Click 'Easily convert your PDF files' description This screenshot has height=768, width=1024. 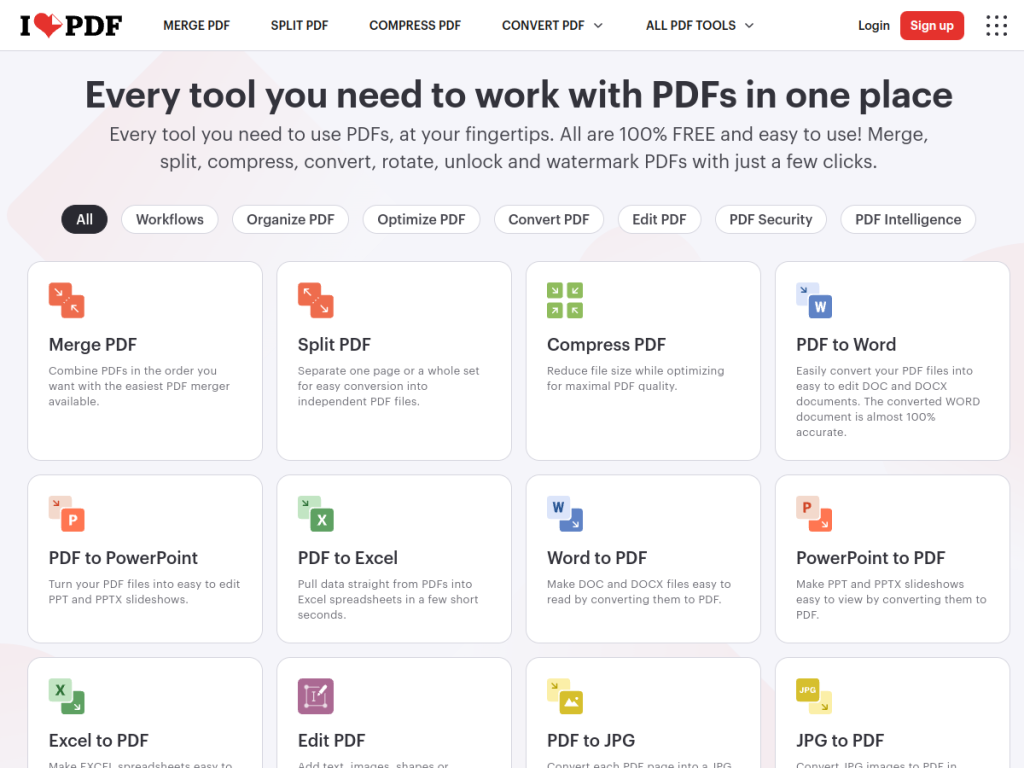point(888,401)
